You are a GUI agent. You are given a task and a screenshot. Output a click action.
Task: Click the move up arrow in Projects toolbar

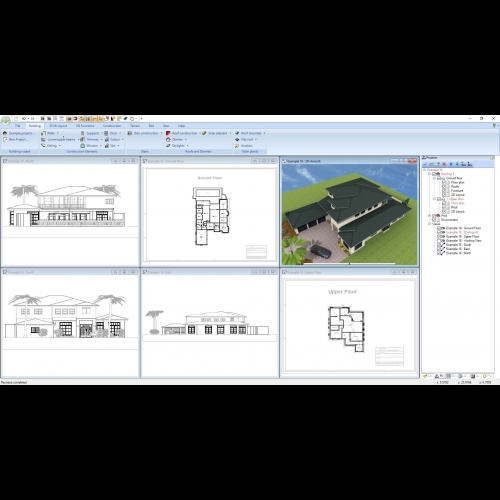click(451, 164)
